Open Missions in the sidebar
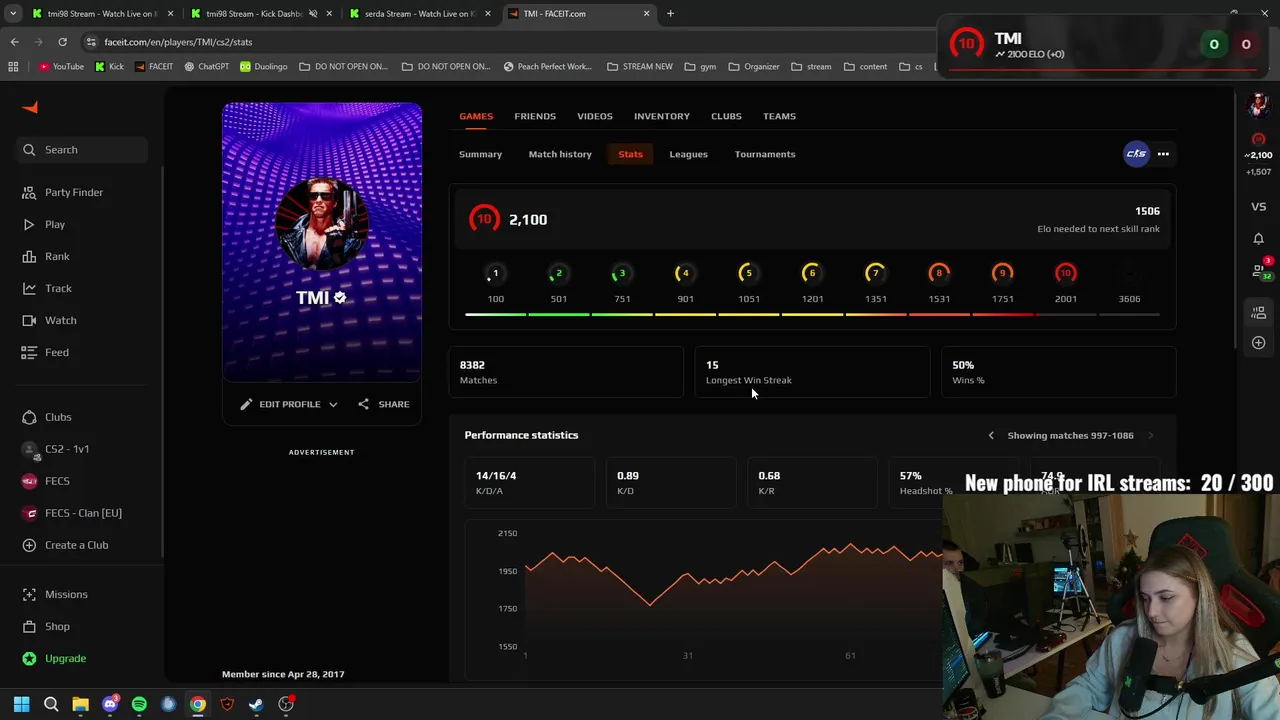This screenshot has width=1280, height=720. click(x=66, y=594)
